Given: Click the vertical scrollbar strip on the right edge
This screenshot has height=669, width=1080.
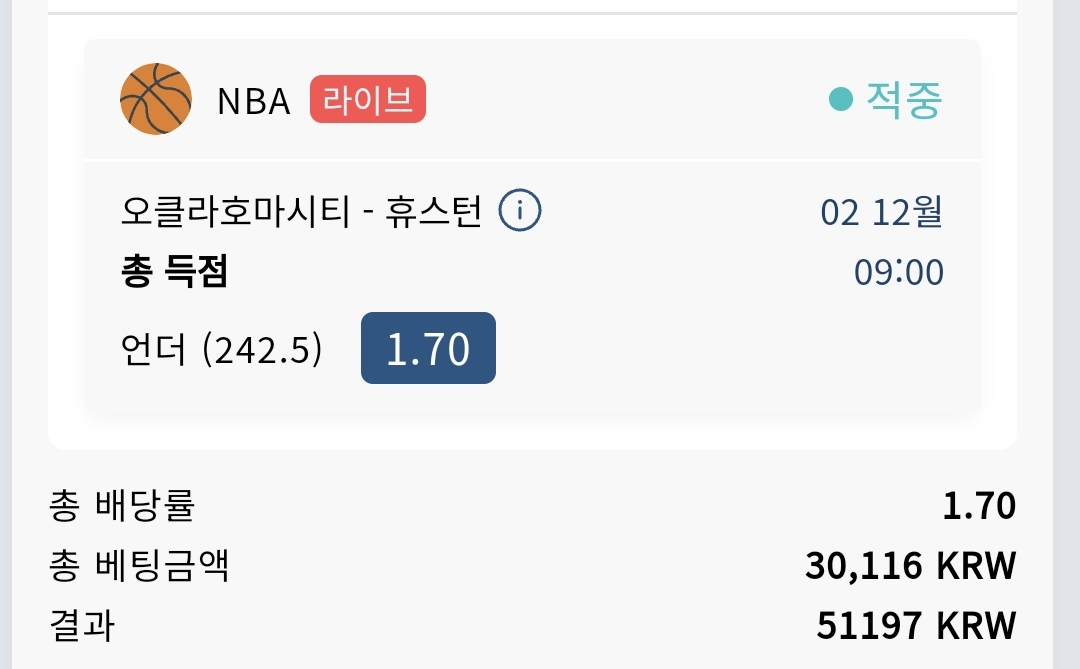Looking at the screenshot, I should click(x=1066, y=334).
